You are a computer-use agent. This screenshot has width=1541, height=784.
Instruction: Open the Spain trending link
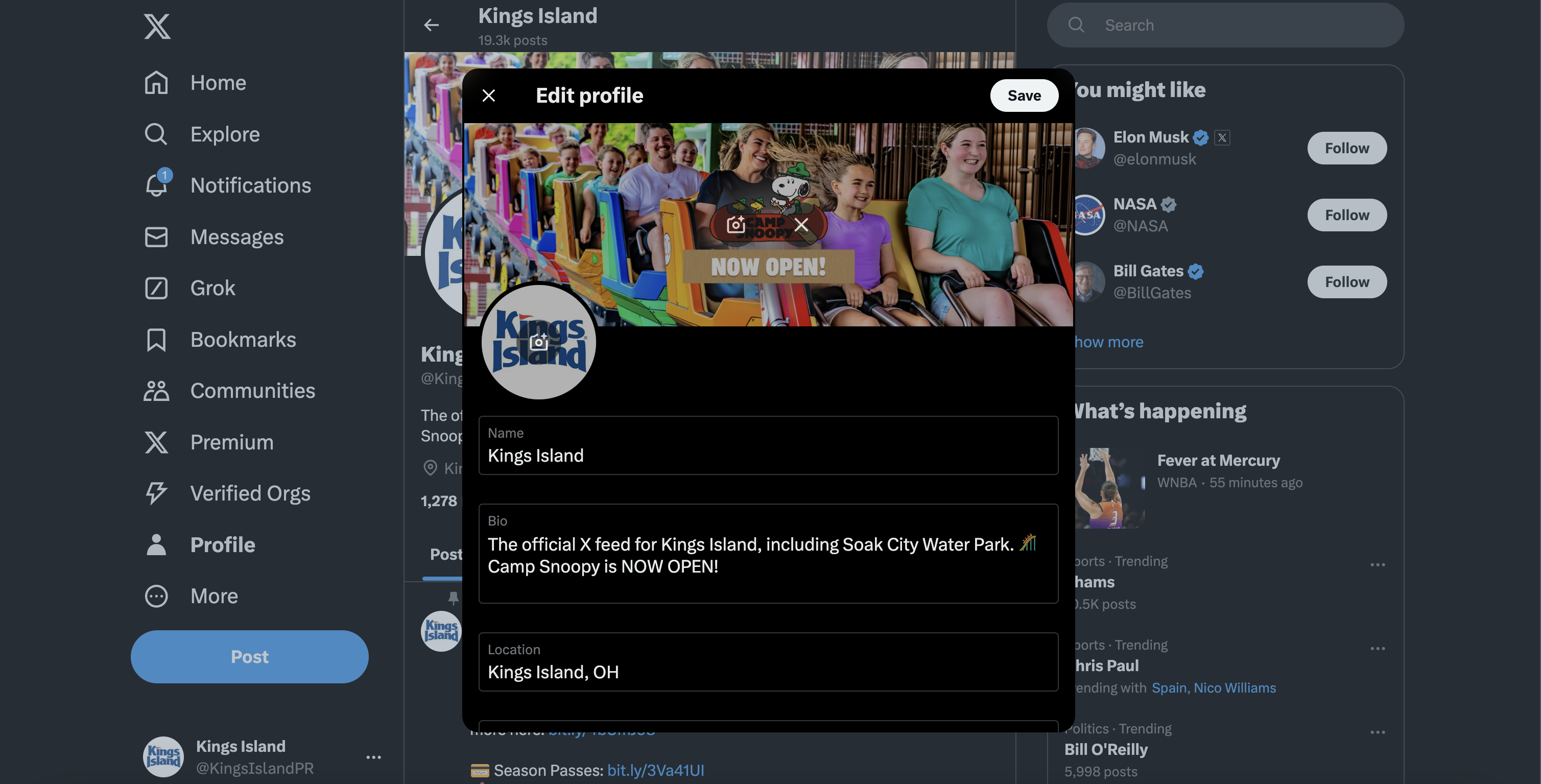pyautogui.click(x=1169, y=687)
